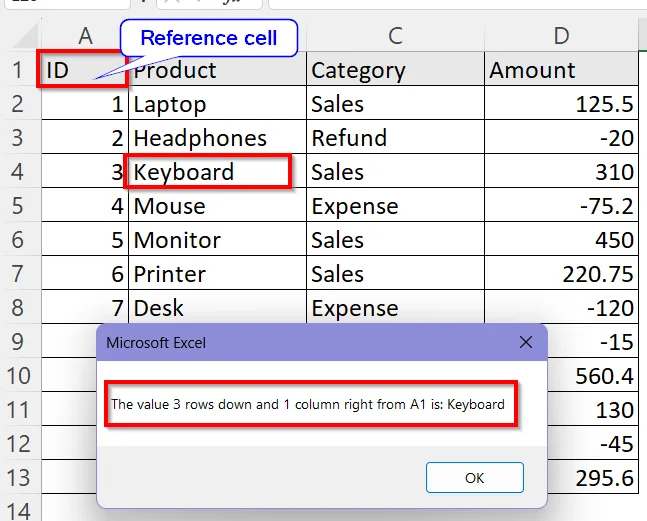The height and width of the screenshot is (521, 647).
Task: Select the Laptop cell
Action: point(217,103)
